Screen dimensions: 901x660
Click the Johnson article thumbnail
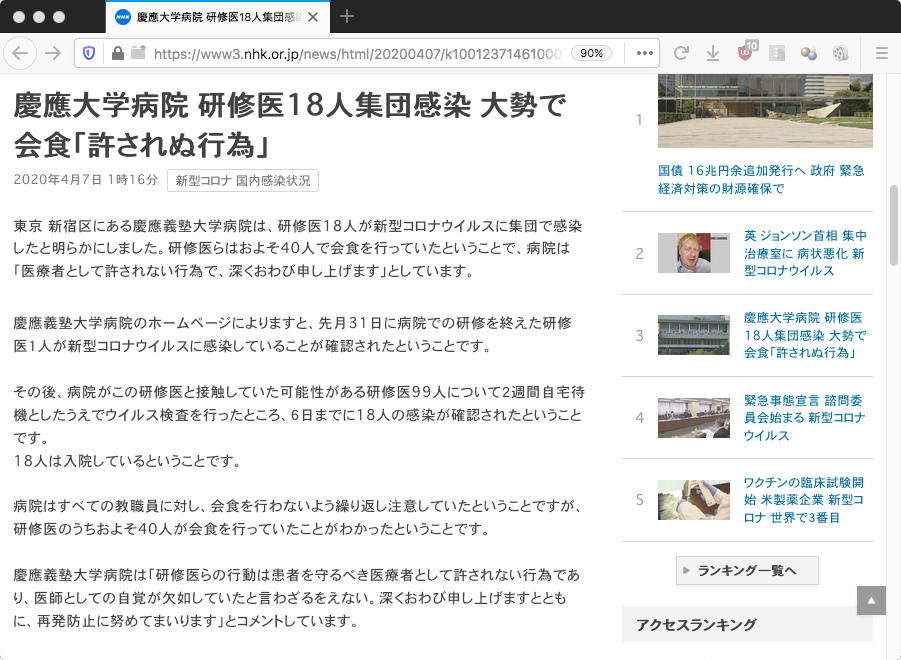tap(694, 253)
